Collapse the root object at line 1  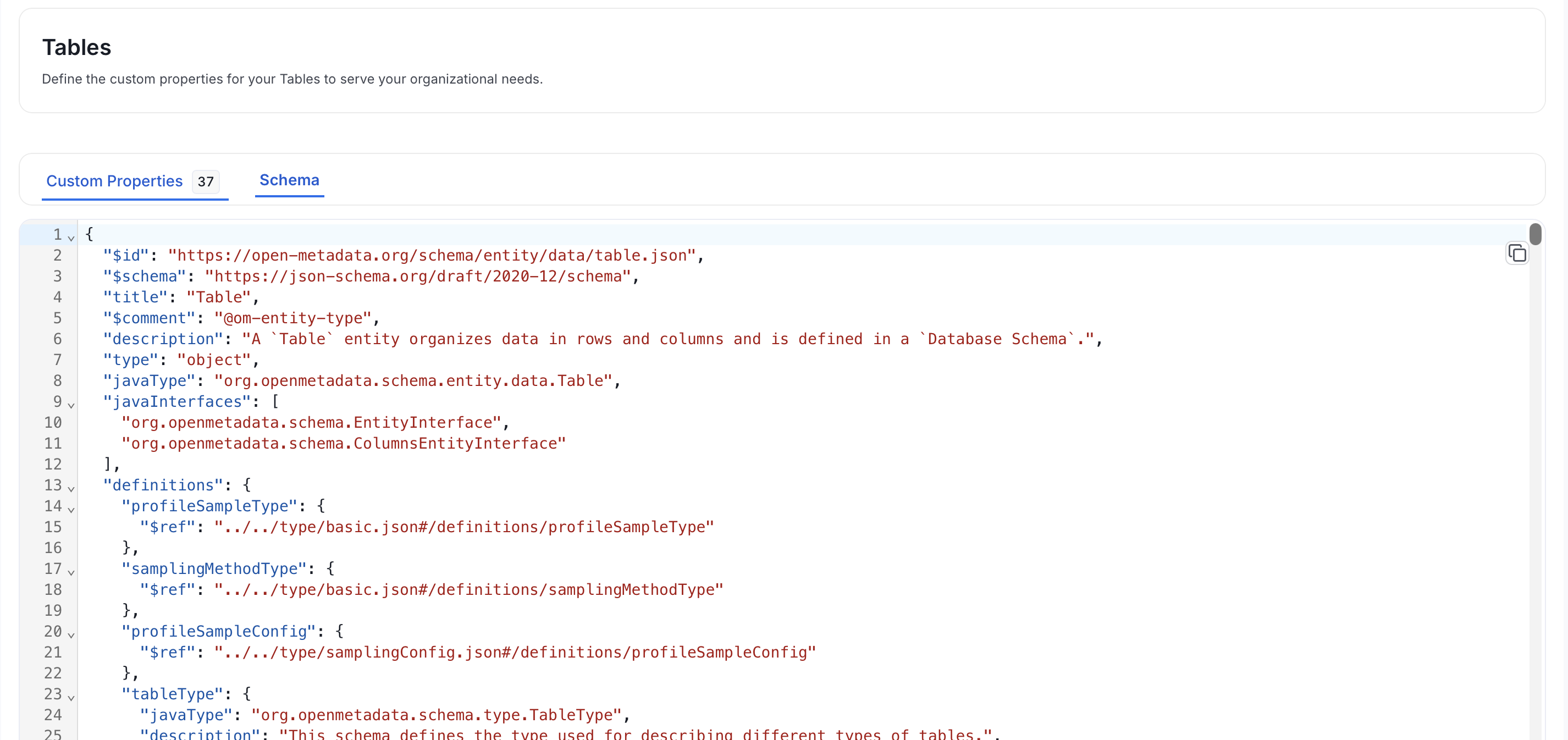[71, 238]
